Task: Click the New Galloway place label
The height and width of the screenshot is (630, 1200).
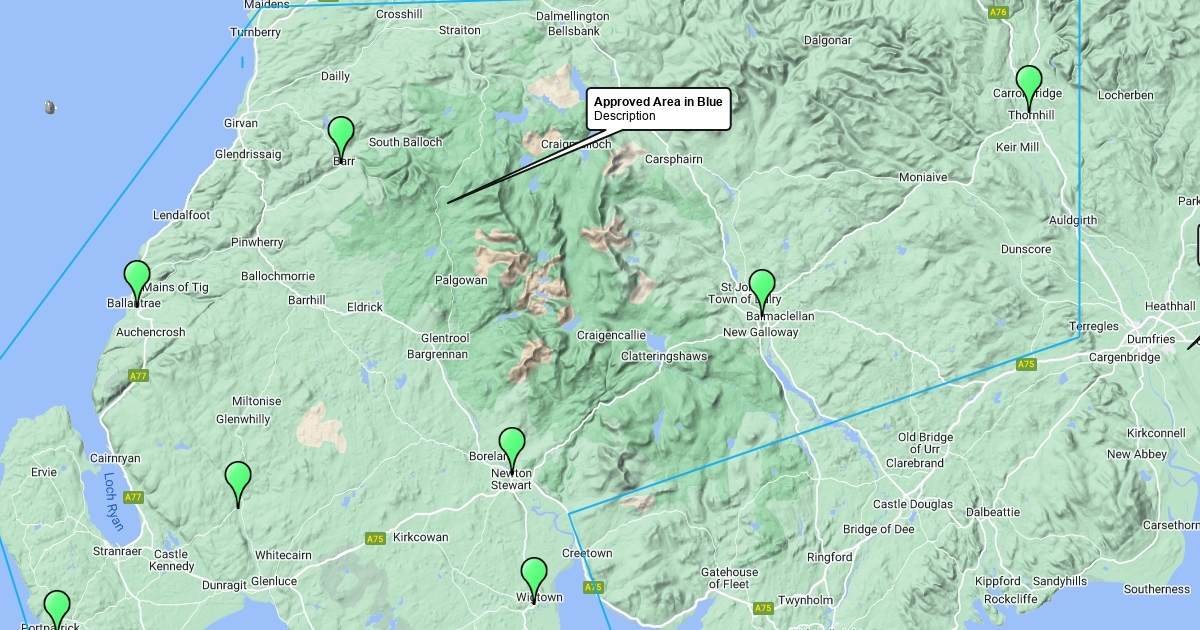Action: pyautogui.click(x=761, y=332)
